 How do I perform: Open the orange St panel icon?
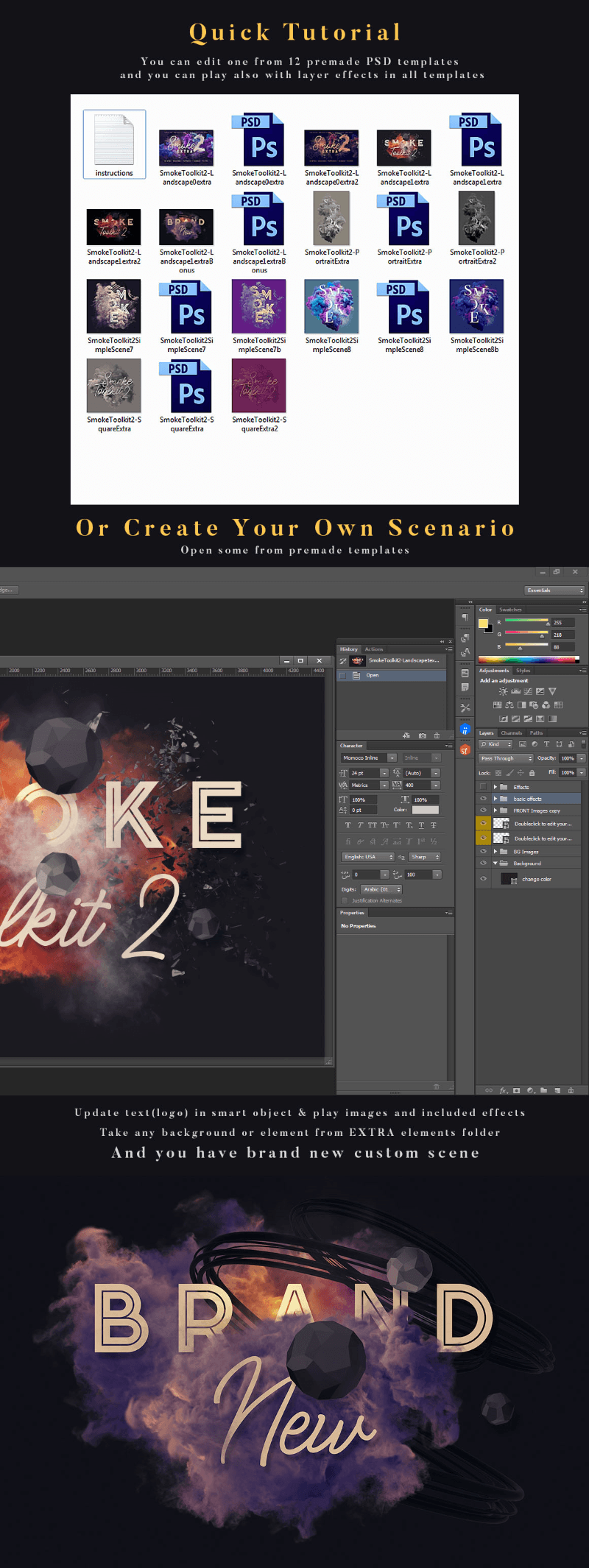pos(465,750)
